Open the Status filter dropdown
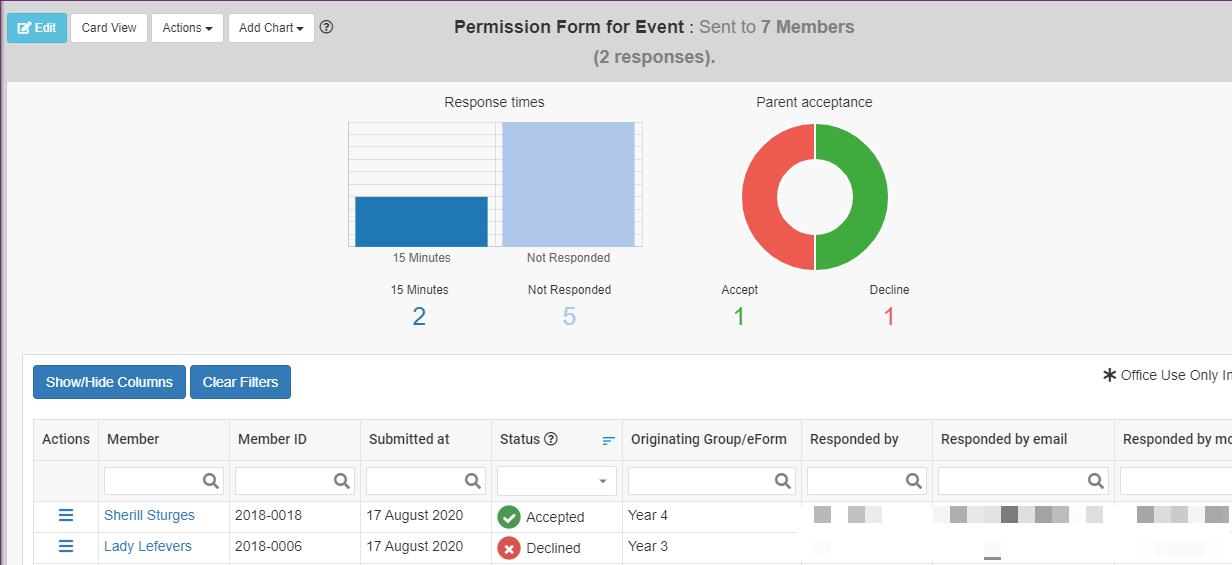Viewport: 1232px width, 565px height. pos(556,481)
